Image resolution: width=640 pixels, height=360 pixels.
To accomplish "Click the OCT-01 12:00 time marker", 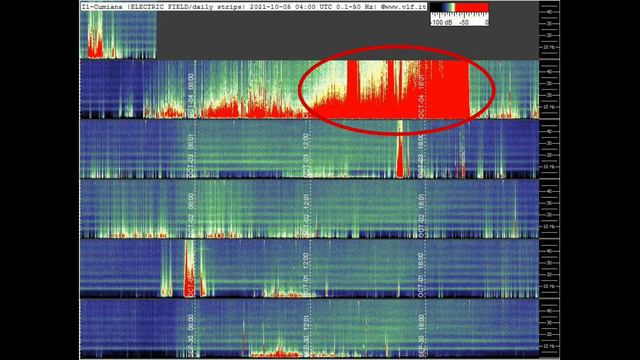I will click(x=306, y=275).
